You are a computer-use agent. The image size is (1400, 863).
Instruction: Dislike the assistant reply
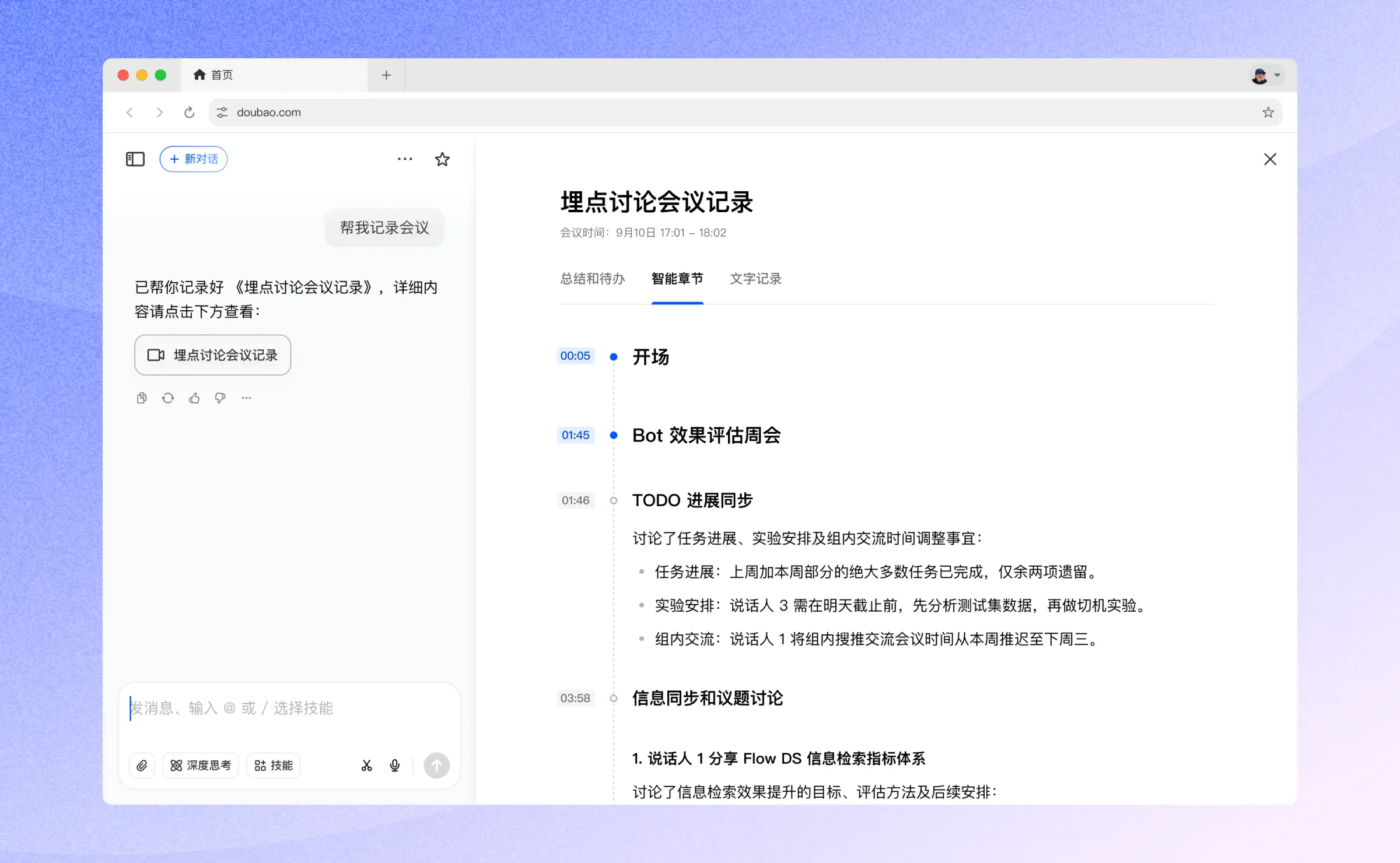tap(220, 398)
